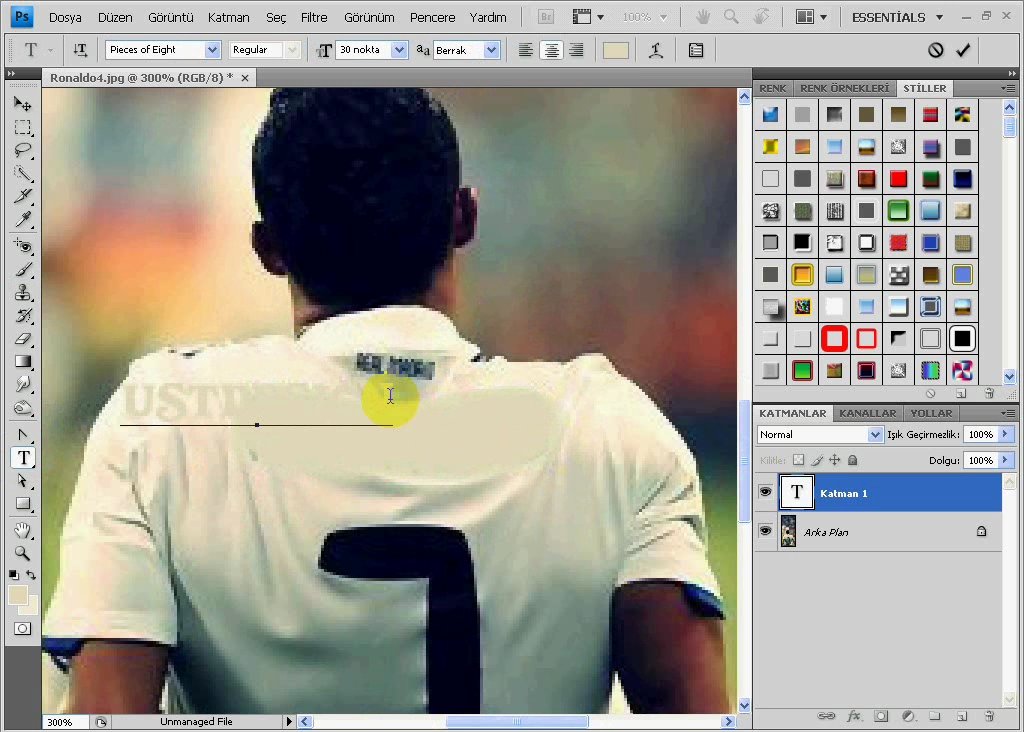
Task: Open the ESSENTIALS workspace dropdown
Action: [898, 18]
